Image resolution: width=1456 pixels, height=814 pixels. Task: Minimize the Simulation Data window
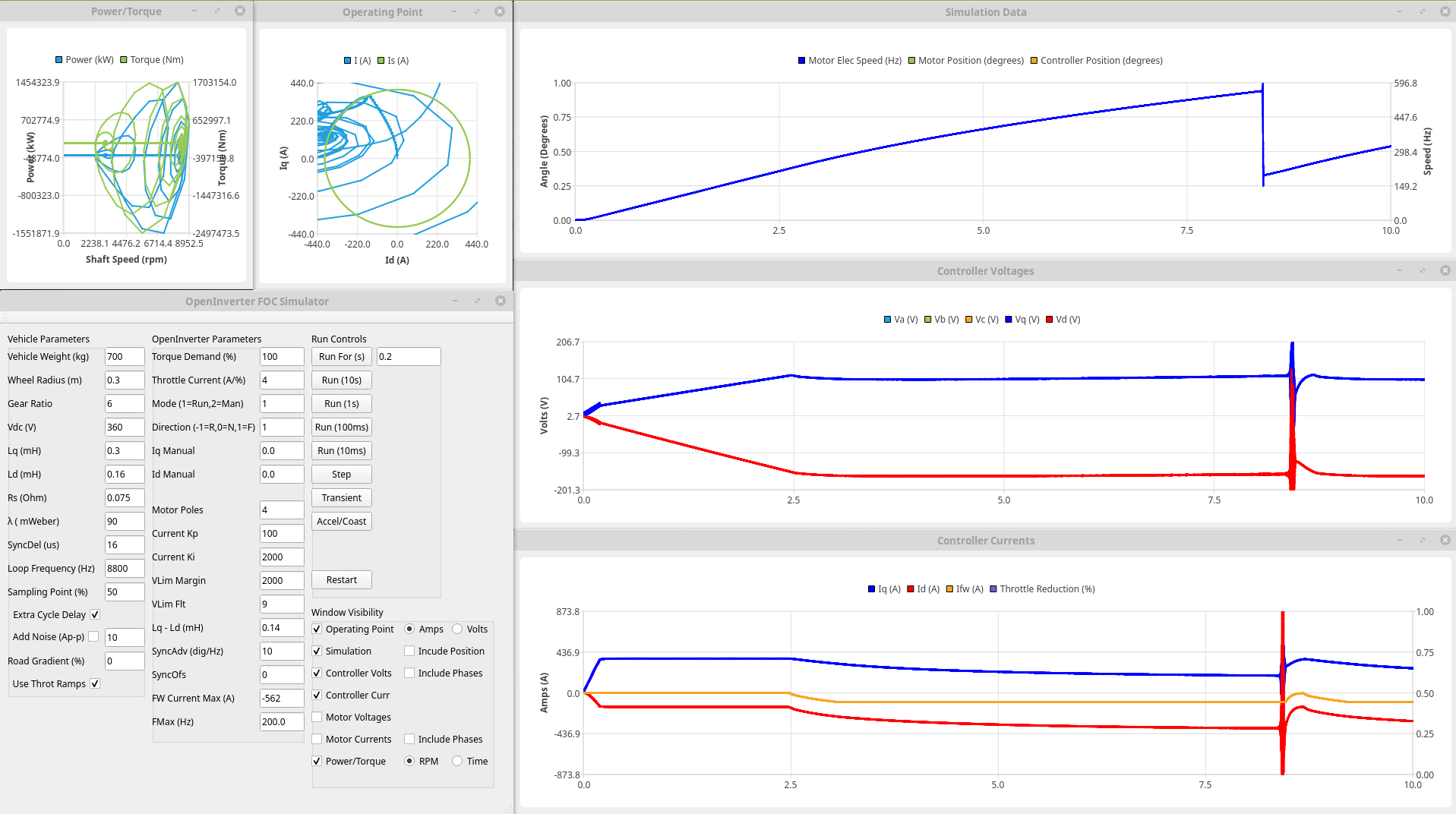[x=1399, y=11]
